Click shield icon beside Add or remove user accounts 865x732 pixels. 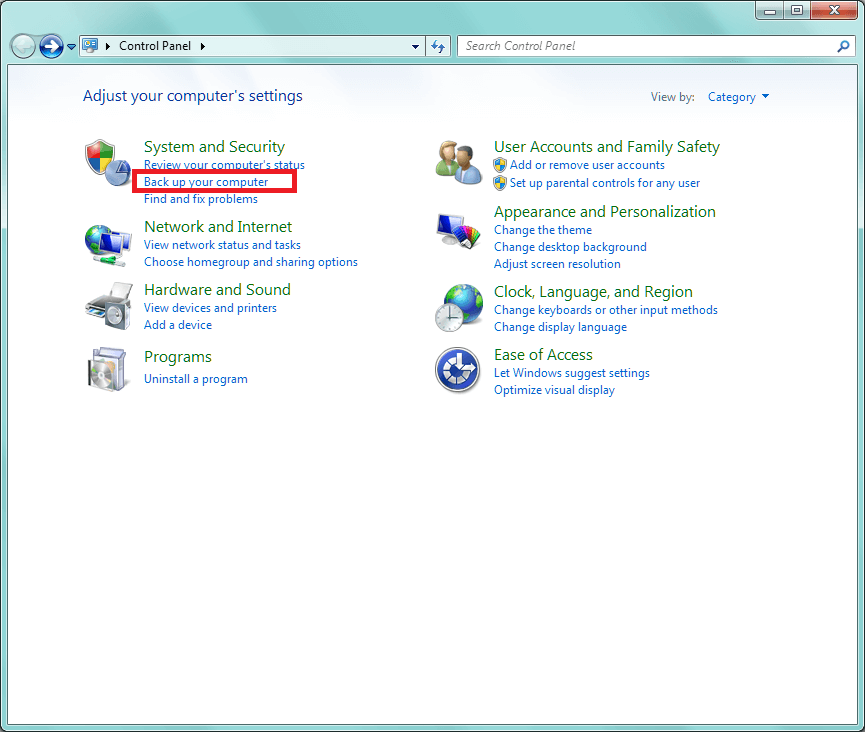500,165
